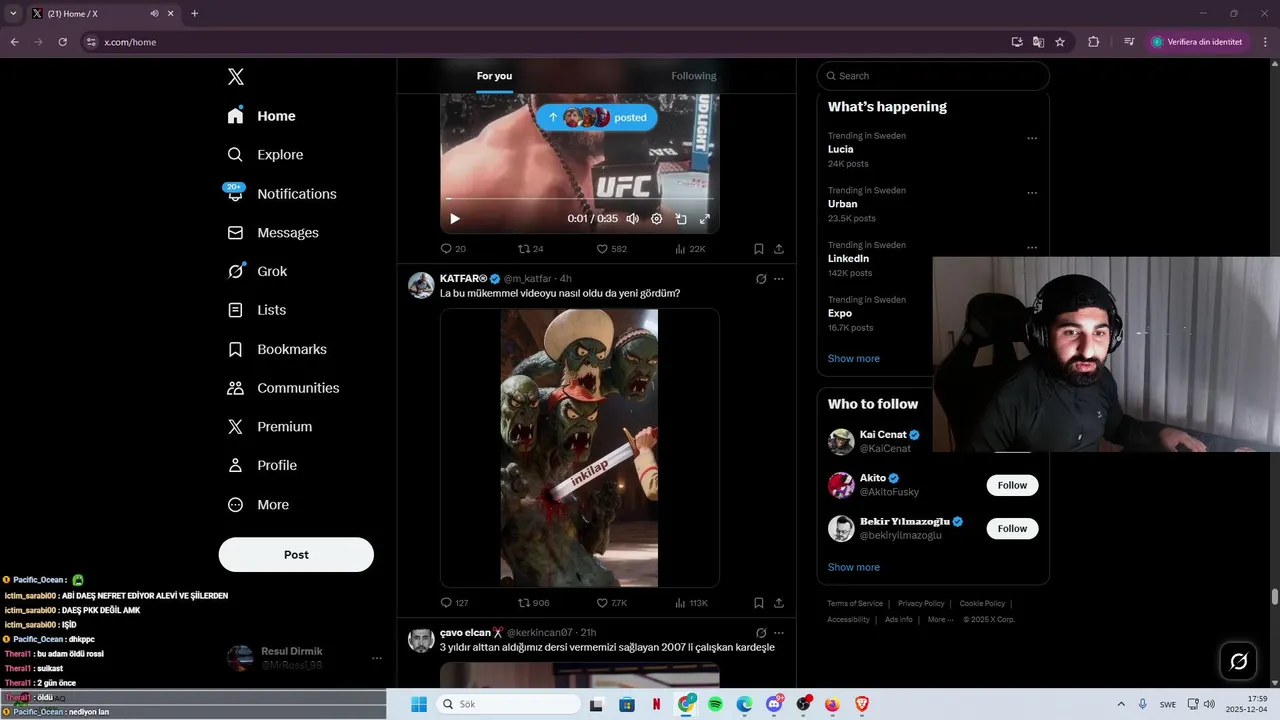Open Messages from the sidebar
This screenshot has width=1280, height=720.
pyautogui.click(x=274, y=233)
